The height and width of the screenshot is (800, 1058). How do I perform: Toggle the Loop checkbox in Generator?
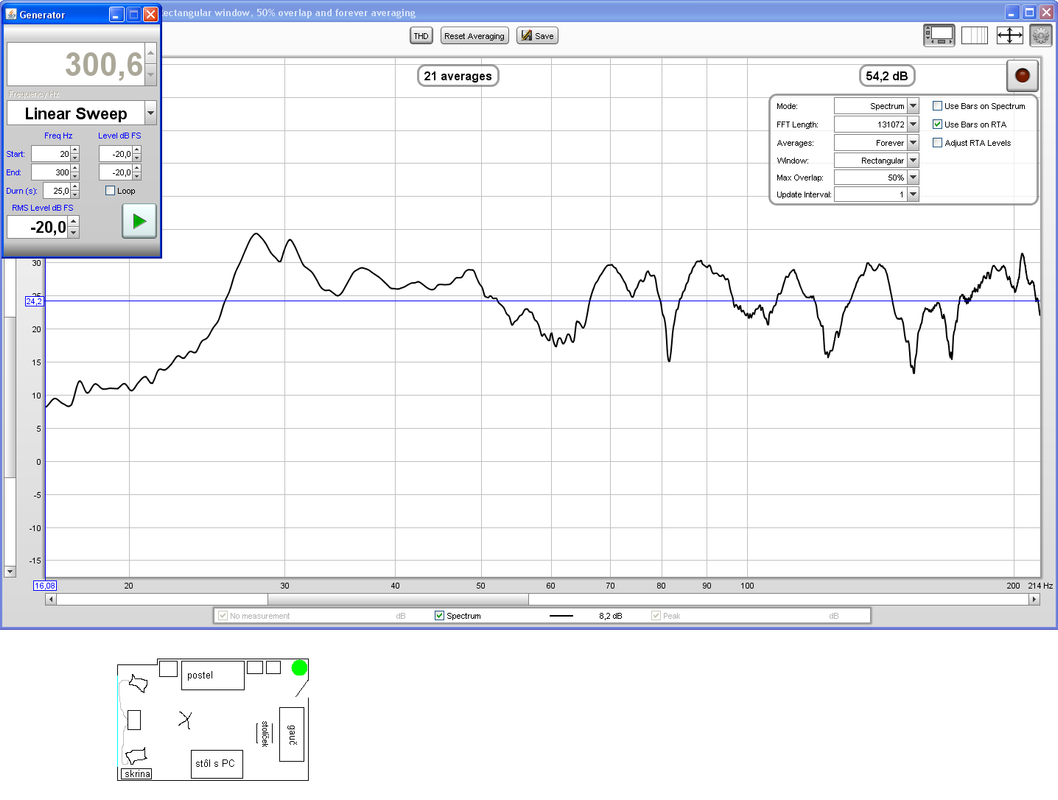pyautogui.click(x=110, y=191)
